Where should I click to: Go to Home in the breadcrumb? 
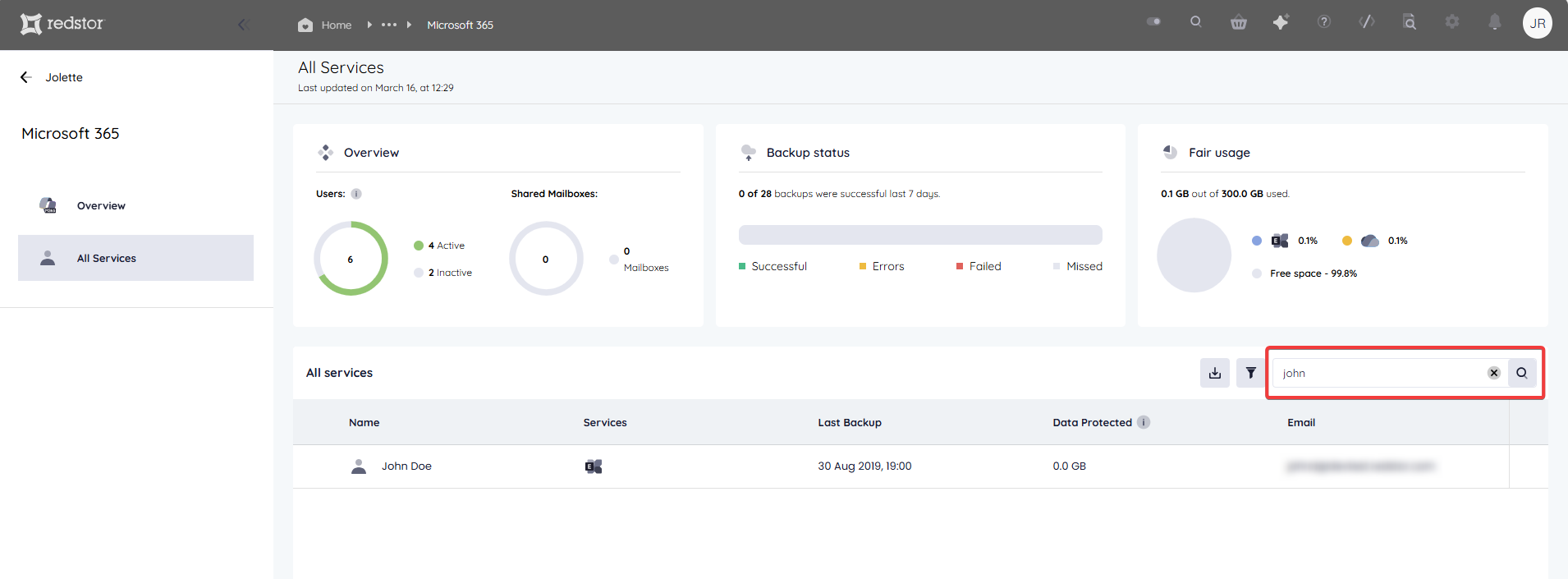pyautogui.click(x=325, y=25)
